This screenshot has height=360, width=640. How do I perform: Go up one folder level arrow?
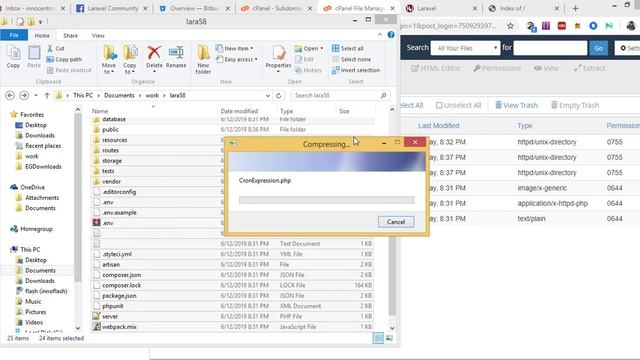click(47, 96)
